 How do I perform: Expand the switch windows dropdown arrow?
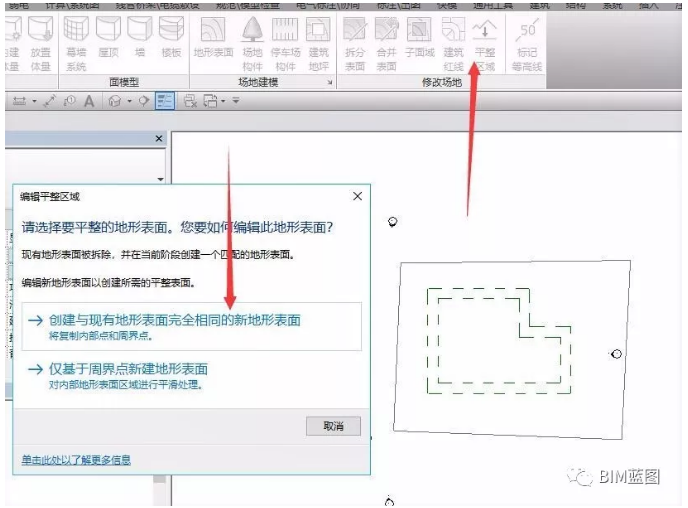[x=223, y=101]
